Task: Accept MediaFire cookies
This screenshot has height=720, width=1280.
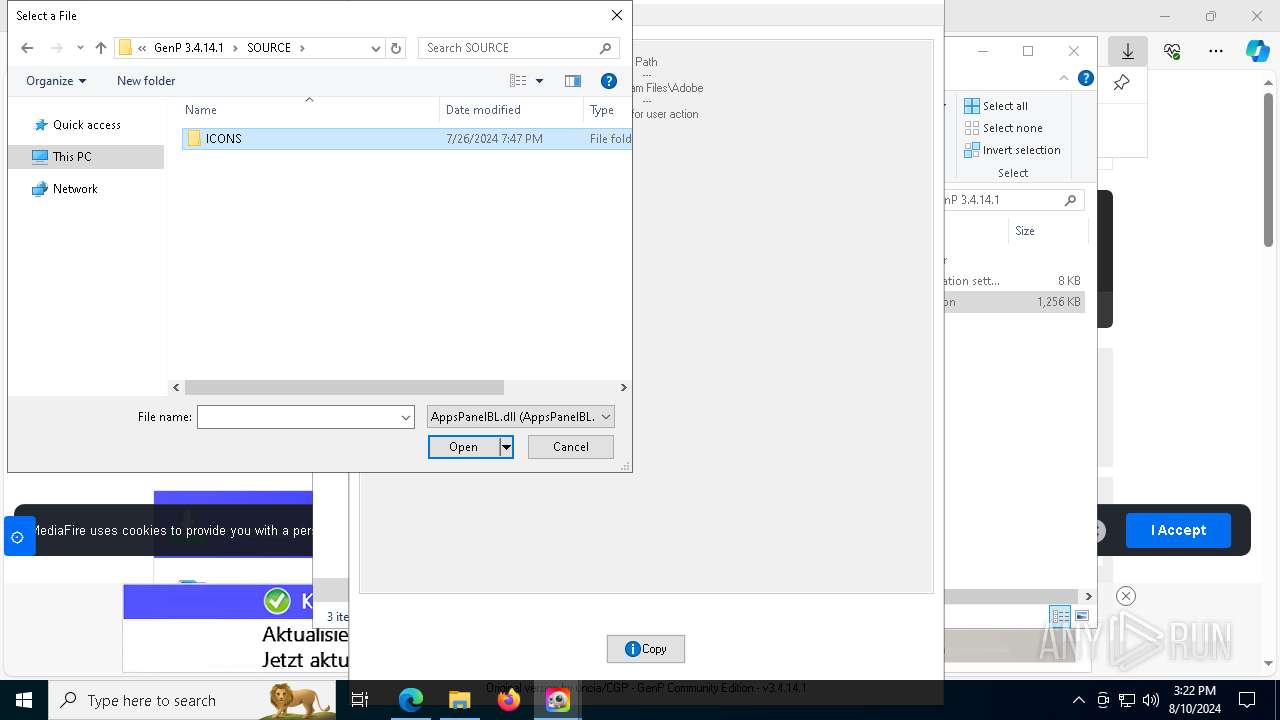Action: [x=1178, y=531]
